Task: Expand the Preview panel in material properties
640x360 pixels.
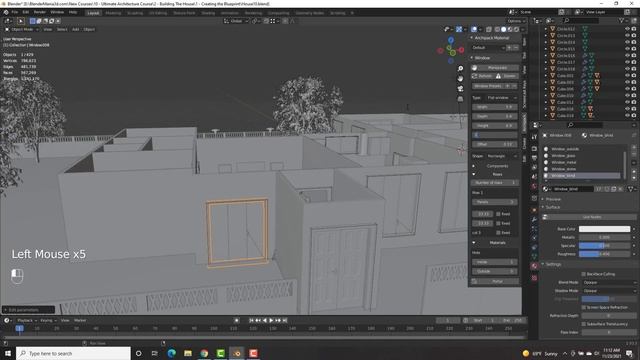Action: [543, 199]
